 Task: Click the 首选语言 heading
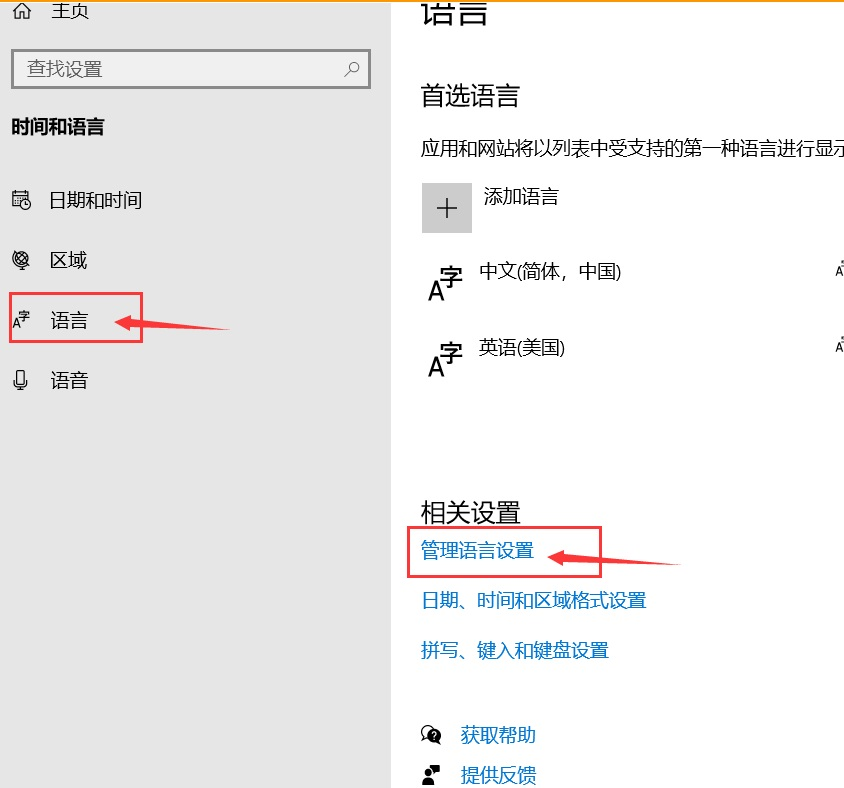(470, 96)
